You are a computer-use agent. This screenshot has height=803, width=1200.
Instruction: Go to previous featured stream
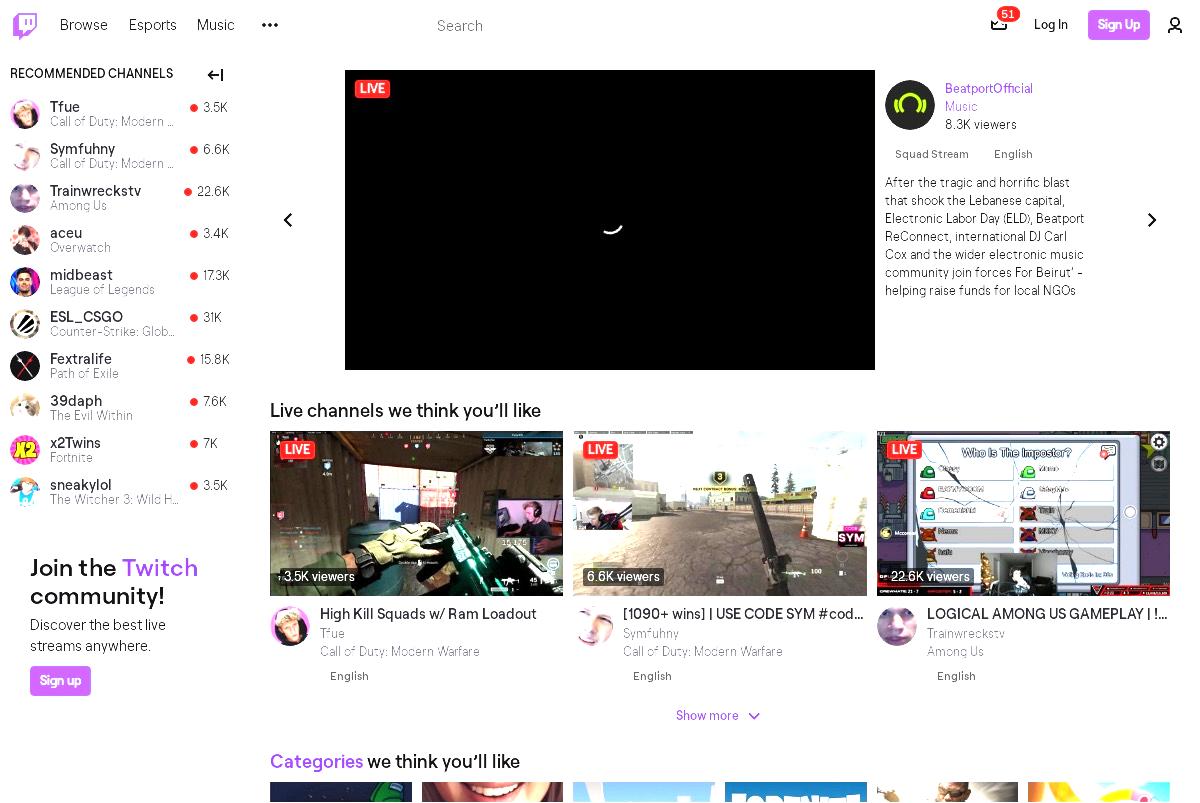[x=288, y=220]
